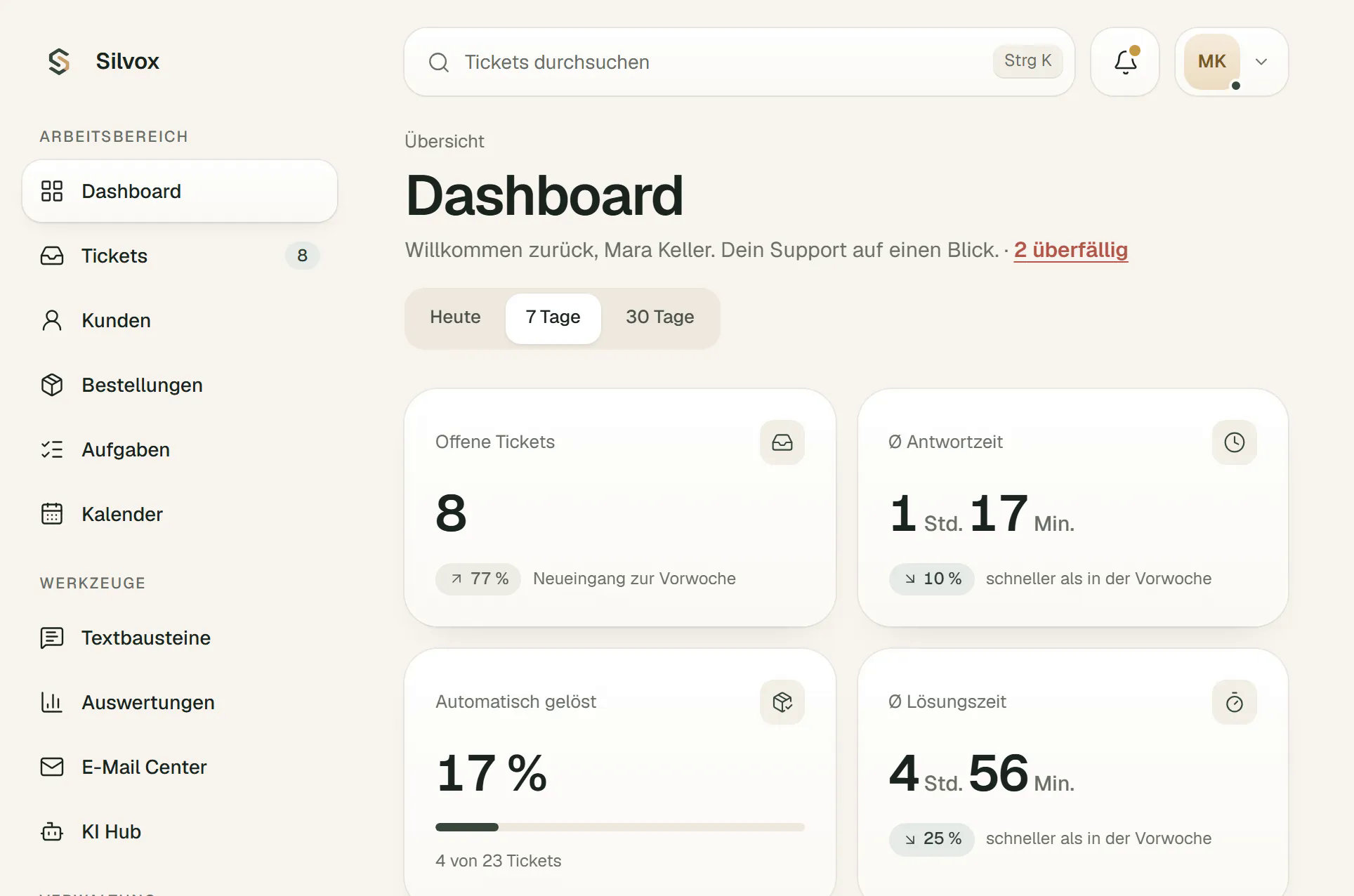This screenshot has width=1354, height=896.
Task: Click the KI Hub robot icon
Action: [x=52, y=831]
